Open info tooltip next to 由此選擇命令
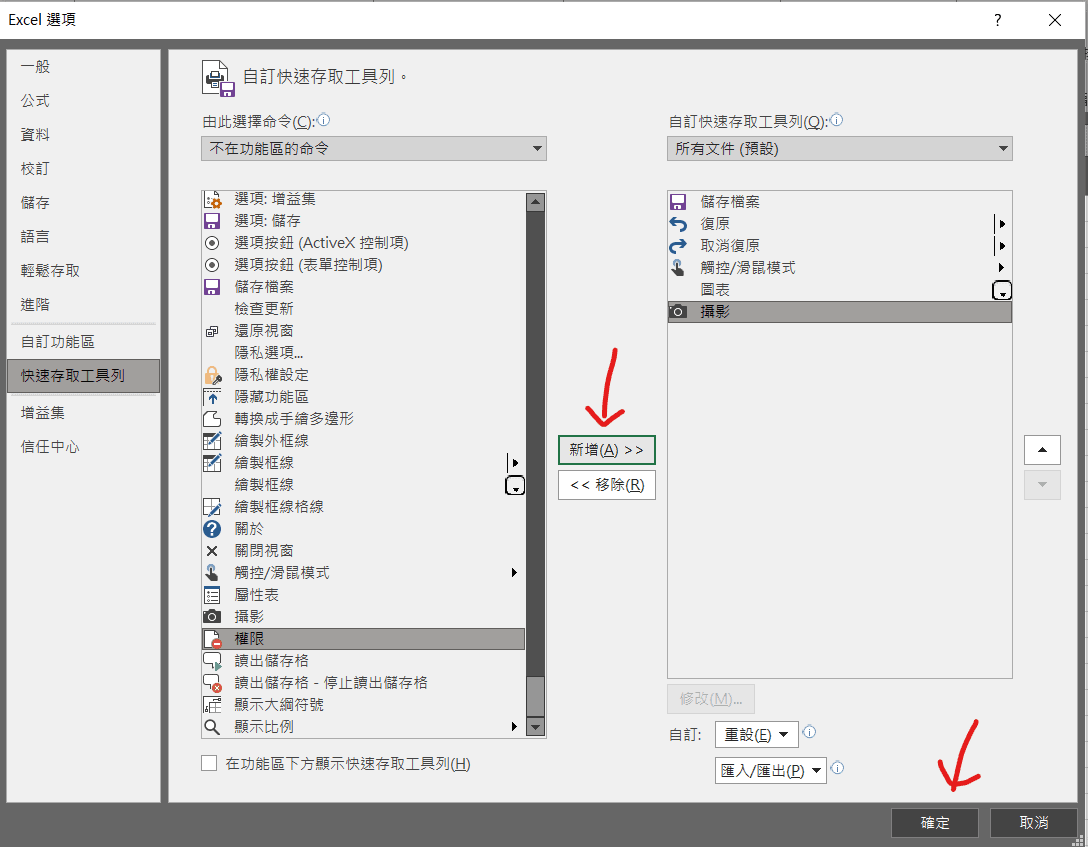The height and width of the screenshot is (847, 1088). point(323,120)
